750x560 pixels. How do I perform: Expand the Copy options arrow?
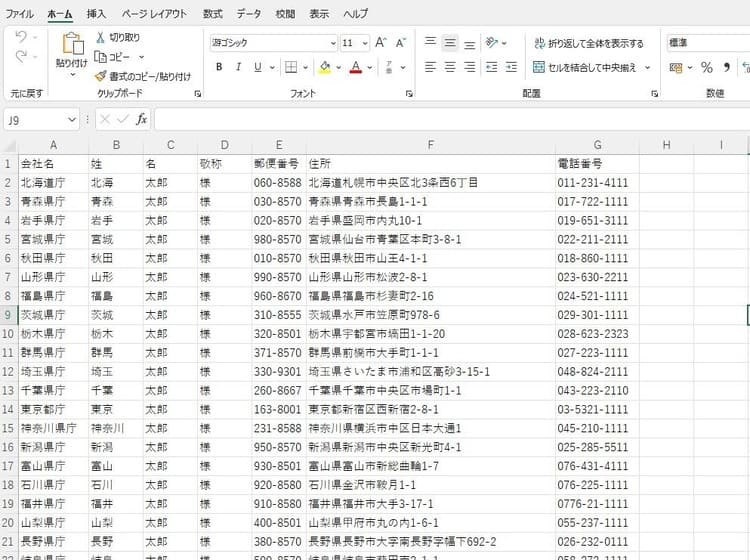pos(142,57)
